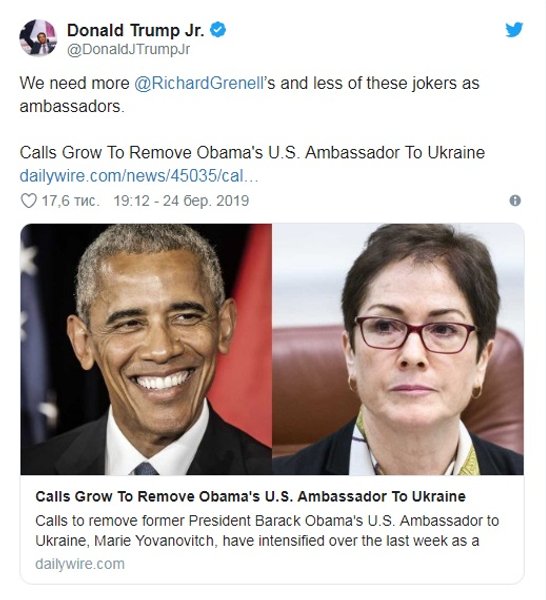Visit the dailywire.com card domain
546x600 pixels.
80,564
